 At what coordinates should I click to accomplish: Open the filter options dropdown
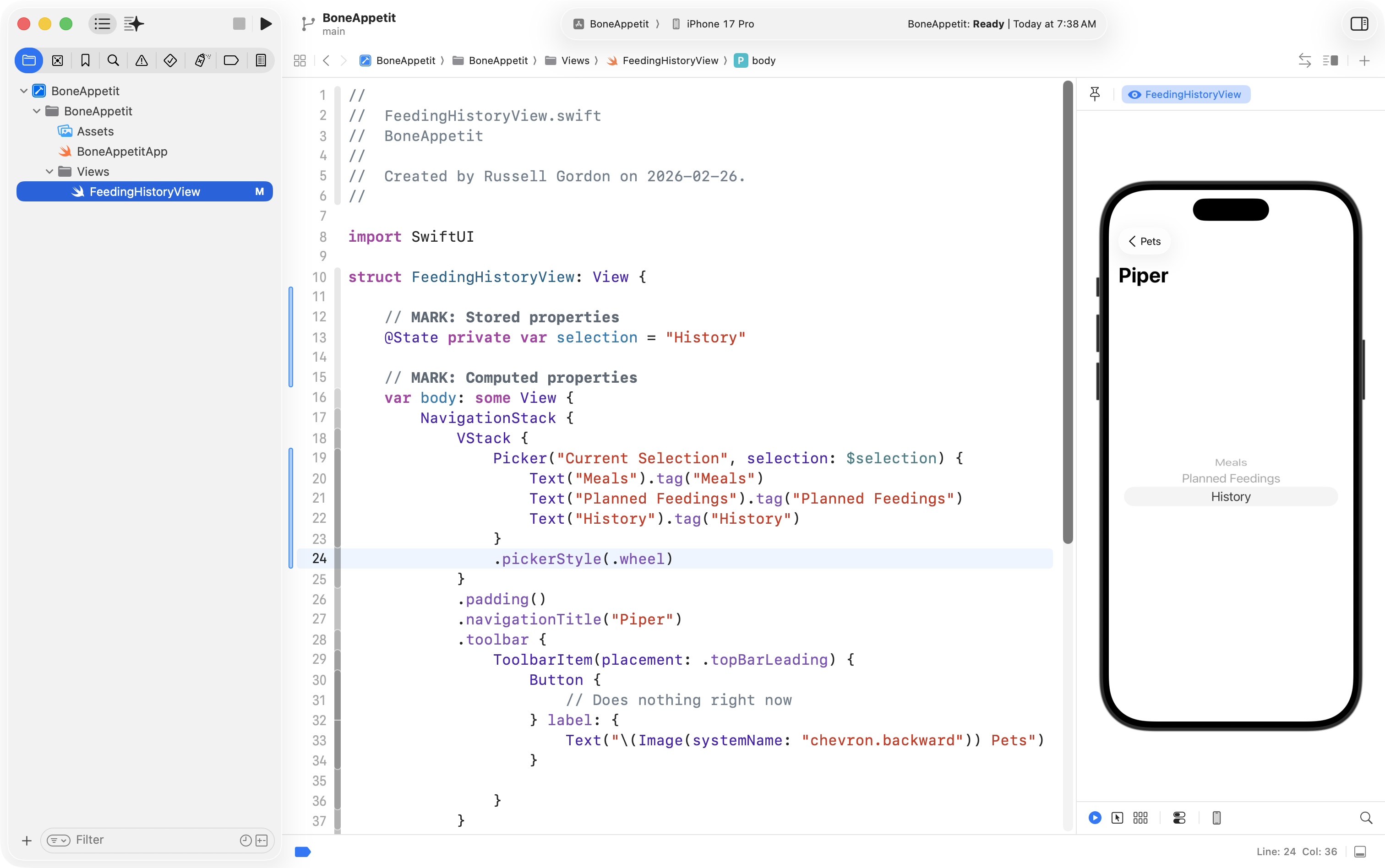58,840
